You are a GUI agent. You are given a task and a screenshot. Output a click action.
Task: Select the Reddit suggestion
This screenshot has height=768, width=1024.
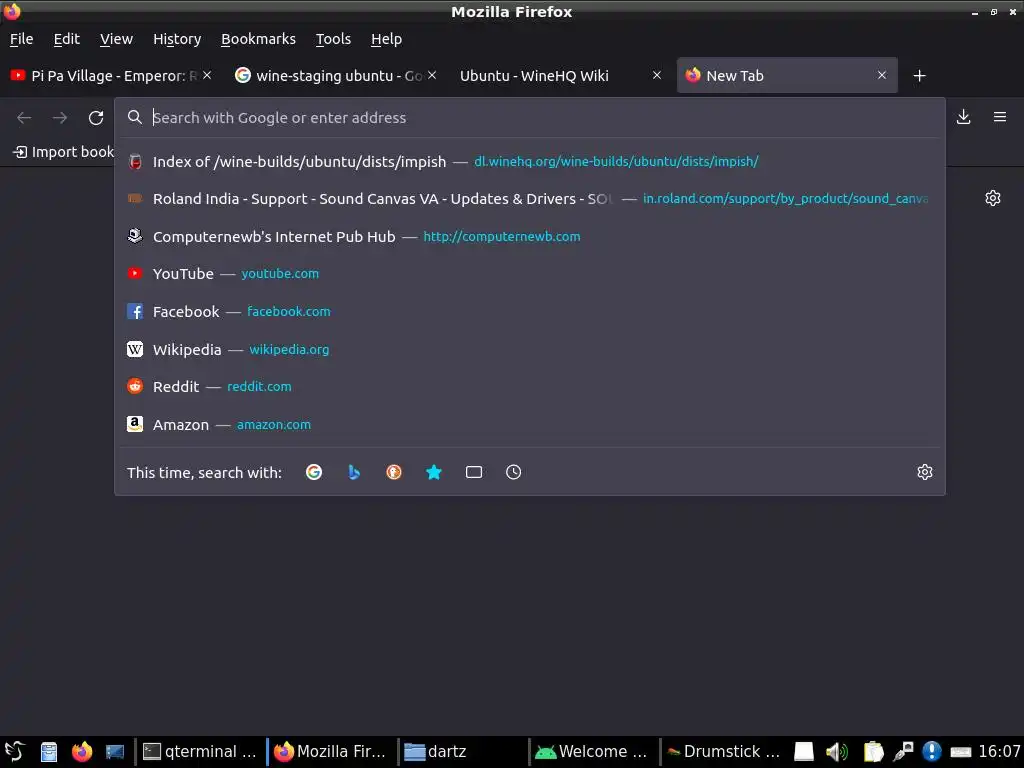tap(530, 387)
